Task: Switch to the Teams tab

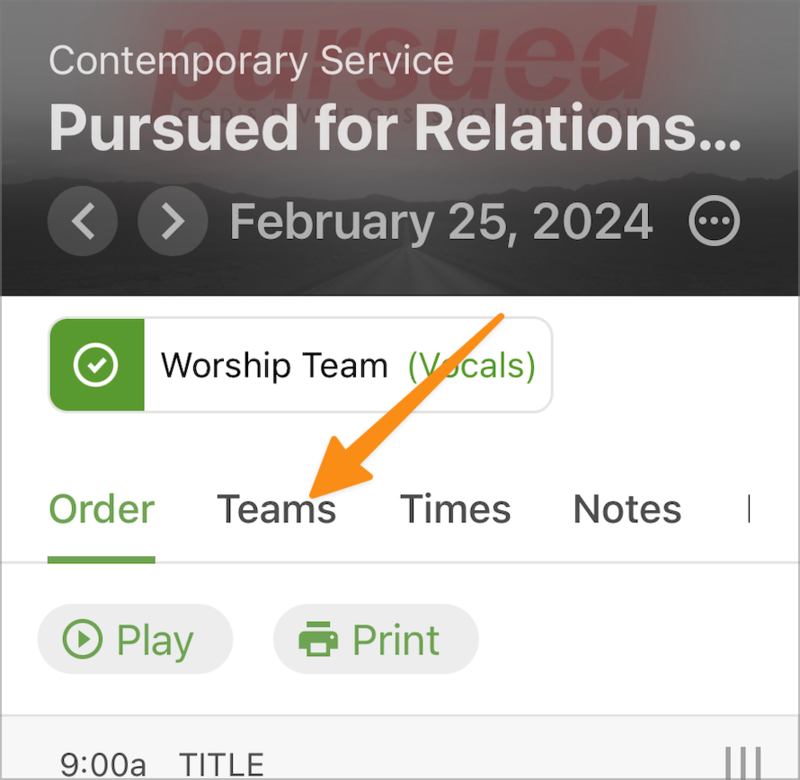Action: (277, 509)
